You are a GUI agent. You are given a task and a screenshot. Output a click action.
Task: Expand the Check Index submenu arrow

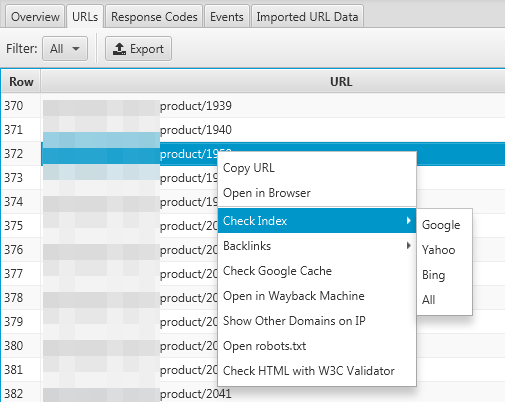(x=408, y=220)
